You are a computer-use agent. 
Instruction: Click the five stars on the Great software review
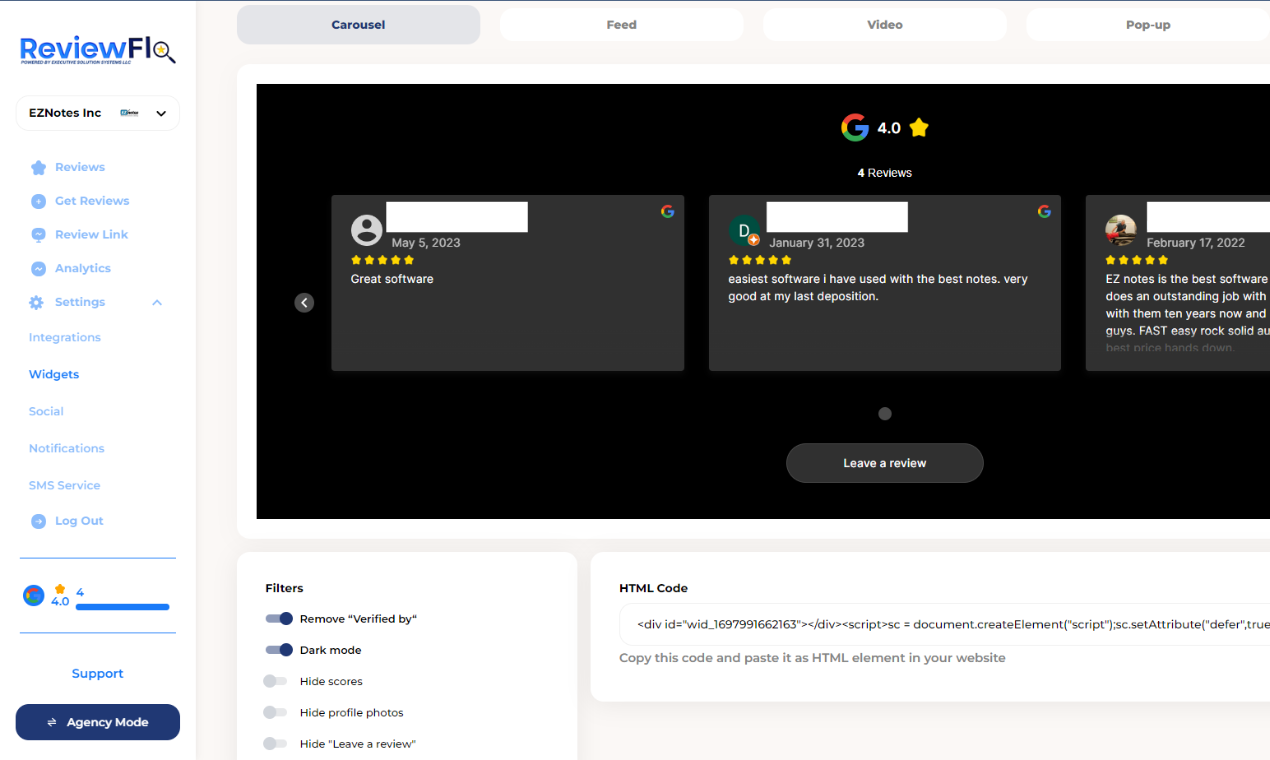click(x=382, y=260)
